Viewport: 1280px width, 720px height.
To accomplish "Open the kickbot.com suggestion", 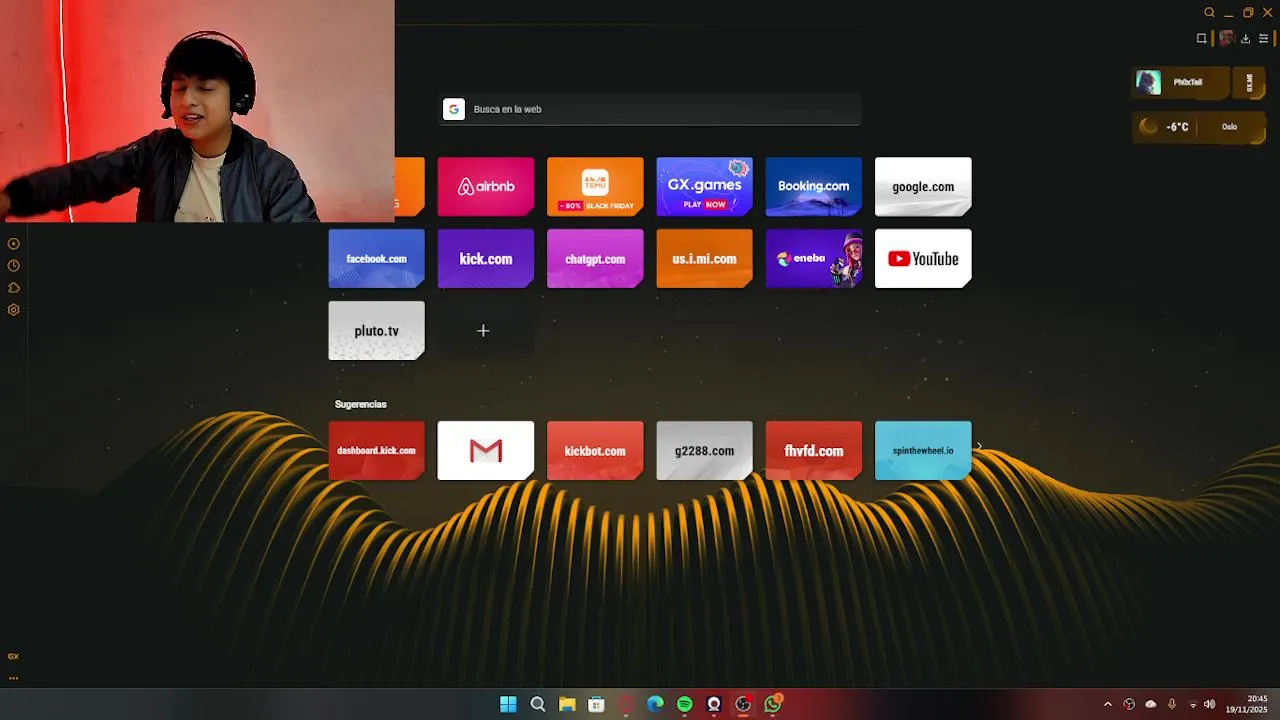I will pyautogui.click(x=595, y=450).
